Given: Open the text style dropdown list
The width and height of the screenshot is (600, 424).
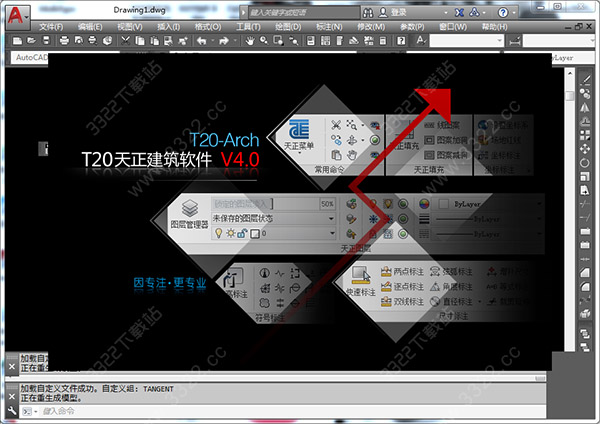Looking at the screenshot, I should pyautogui.click(x=499, y=41).
